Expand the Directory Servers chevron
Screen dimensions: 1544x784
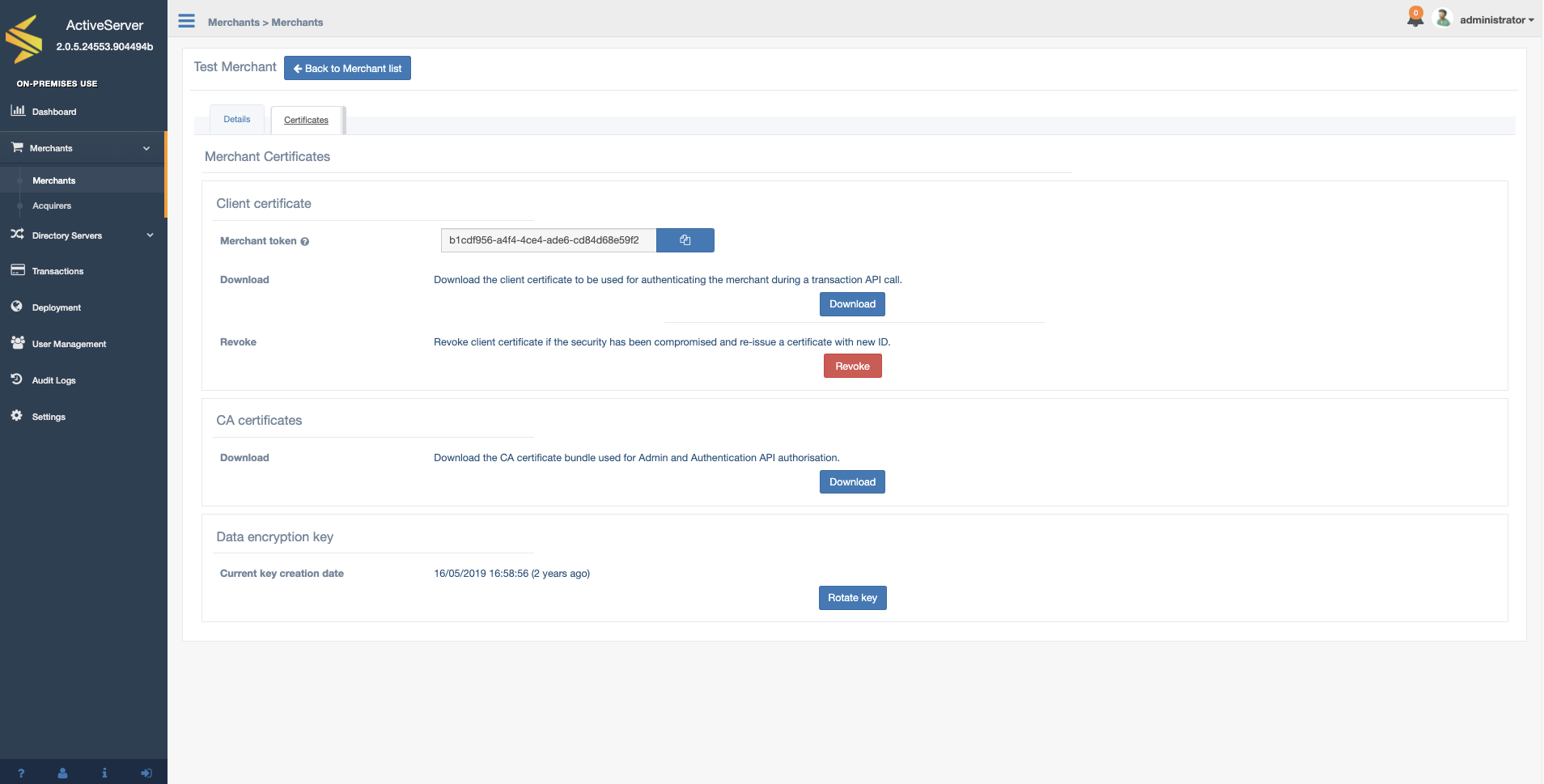[x=150, y=235]
